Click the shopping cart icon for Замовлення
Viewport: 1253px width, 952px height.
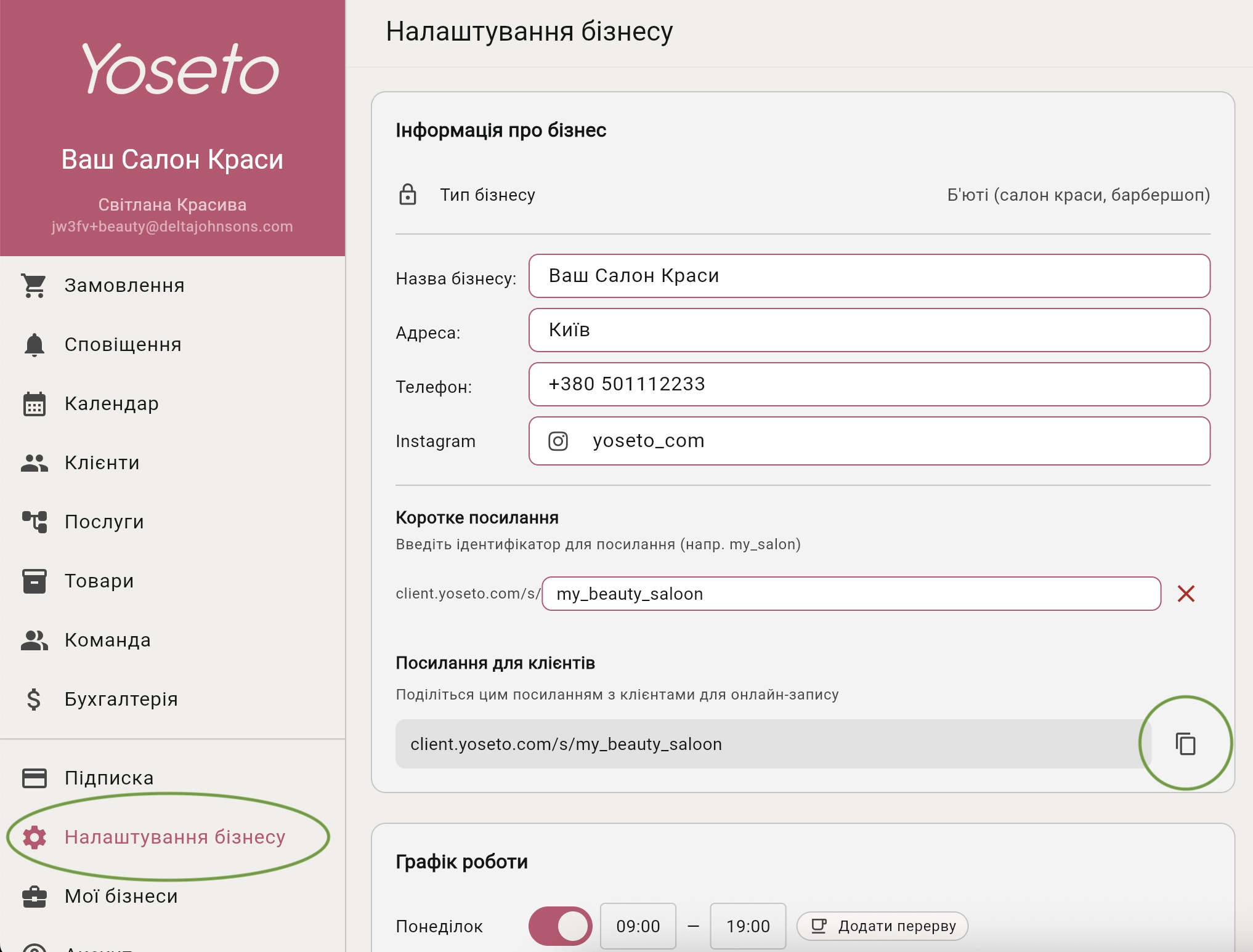tap(34, 286)
